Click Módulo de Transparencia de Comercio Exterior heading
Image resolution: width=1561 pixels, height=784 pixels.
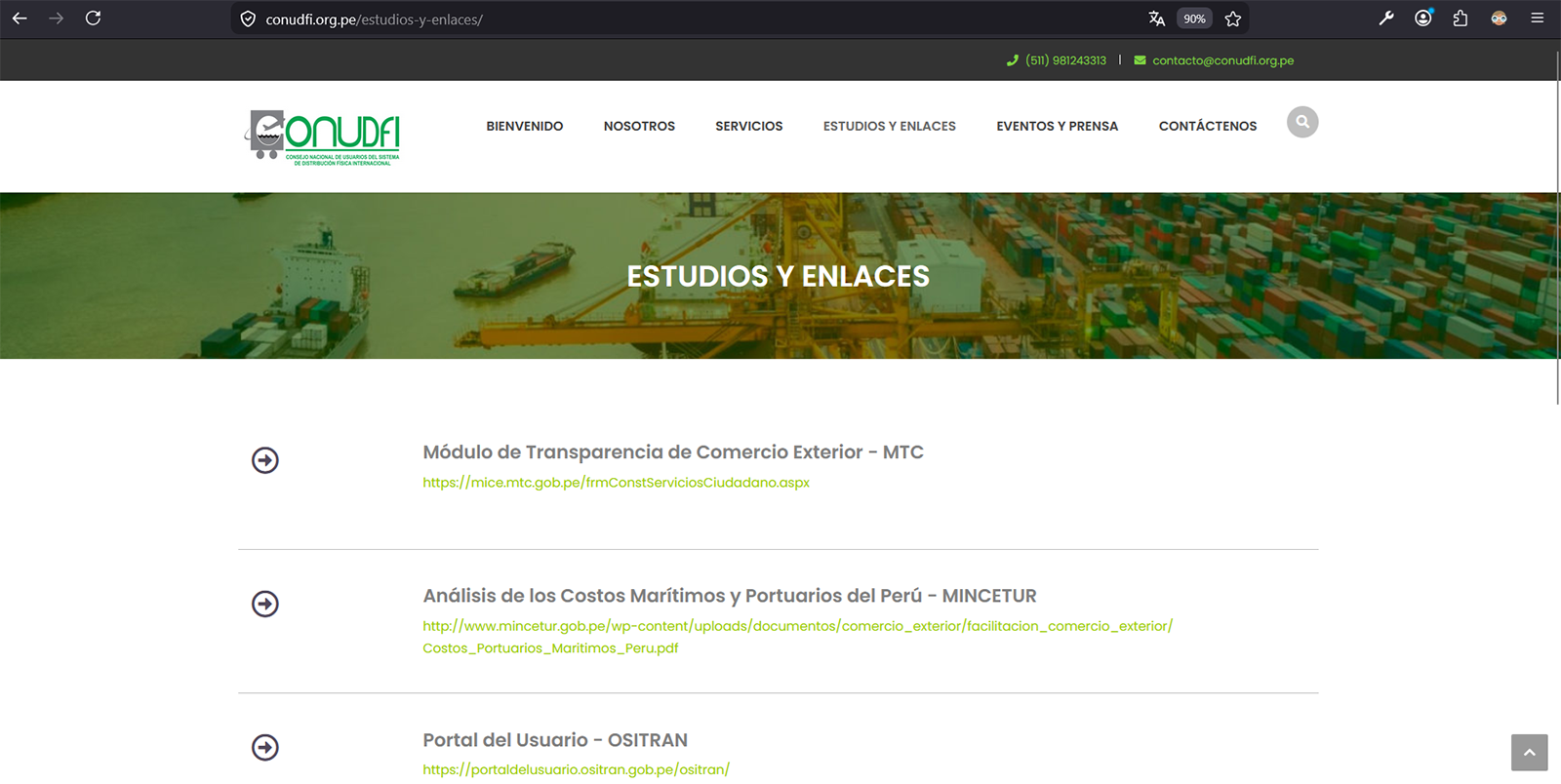click(673, 452)
